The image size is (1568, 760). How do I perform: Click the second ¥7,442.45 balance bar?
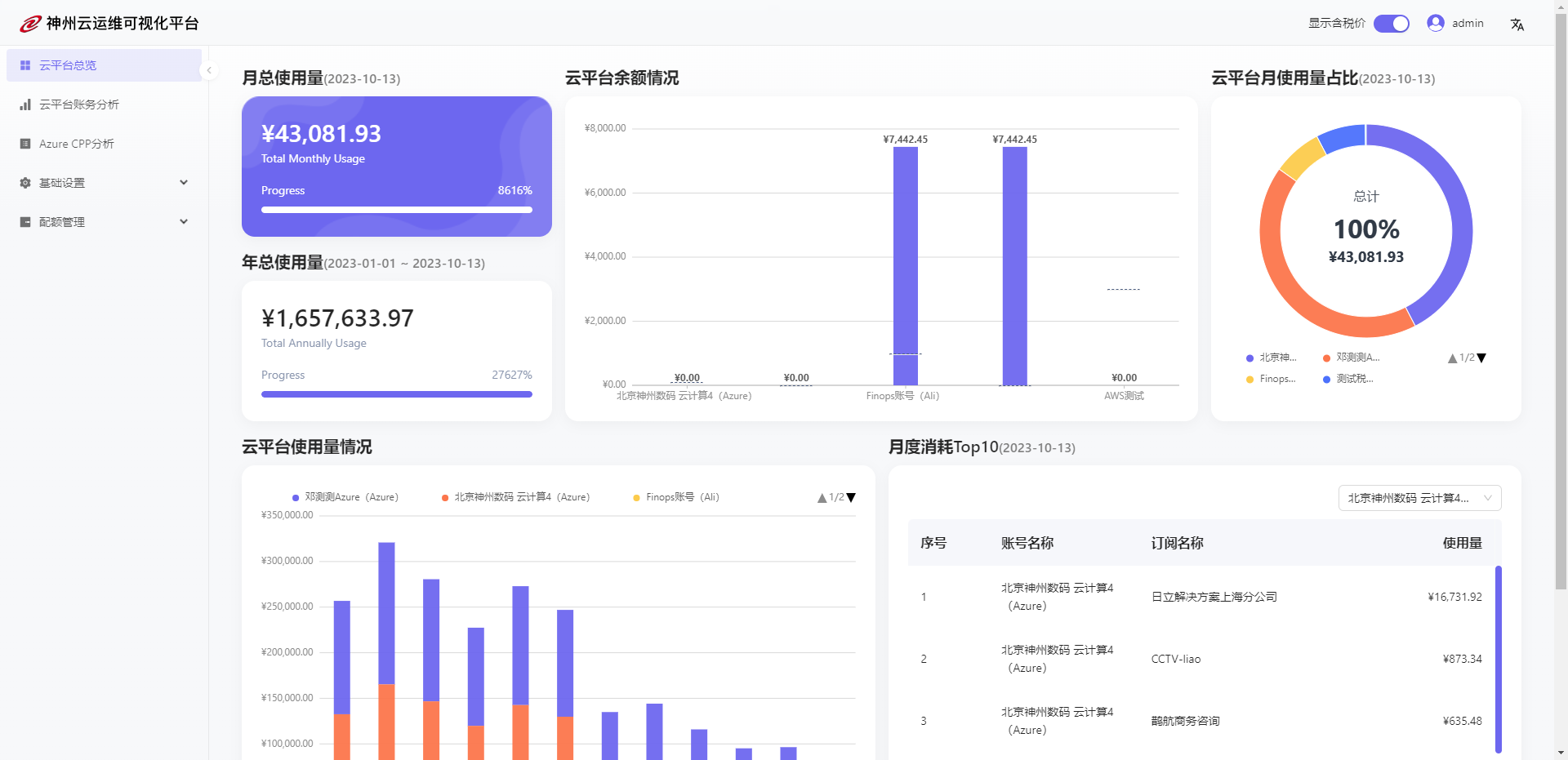coord(1015,265)
